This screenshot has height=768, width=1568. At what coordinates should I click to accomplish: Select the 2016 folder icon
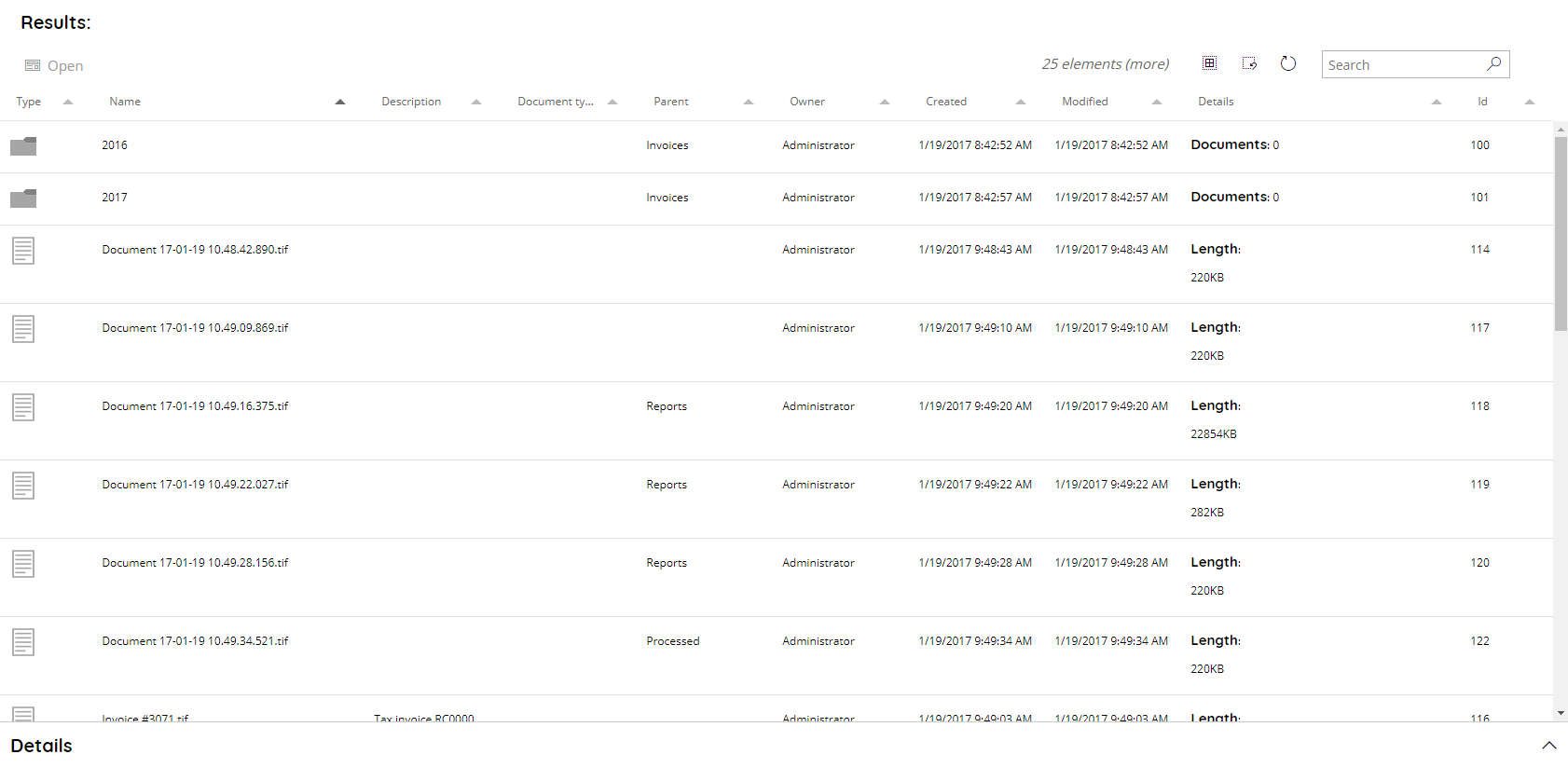pyautogui.click(x=23, y=146)
